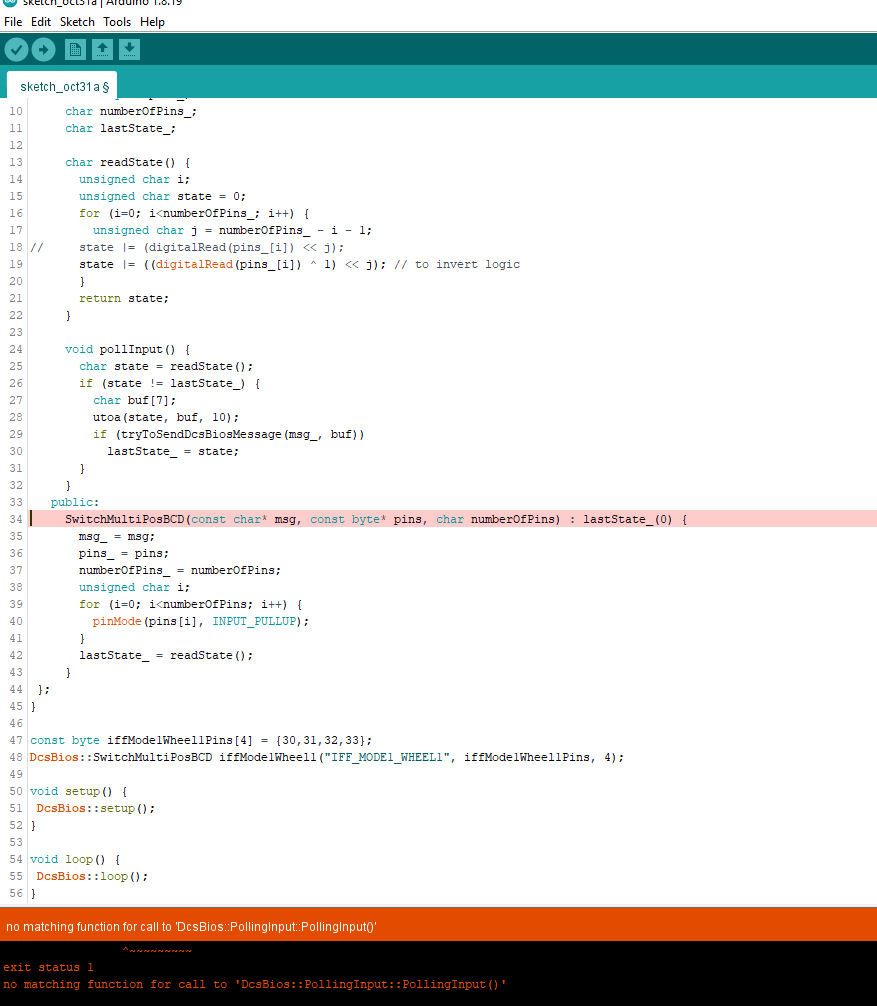The image size is (877, 1006).
Task: Click line number 48 in the gutter
Action: [15, 757]
